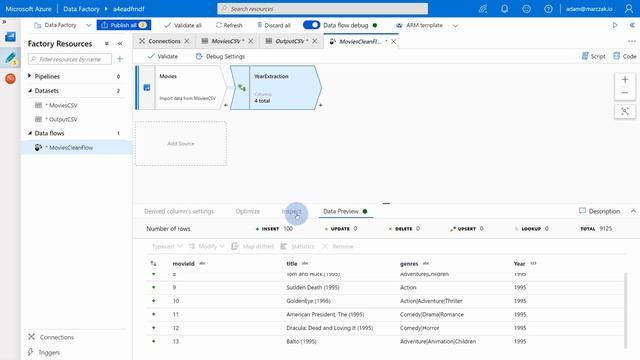Open the Derived column's settings tab

pyautogui.click(x=179, y=211)
